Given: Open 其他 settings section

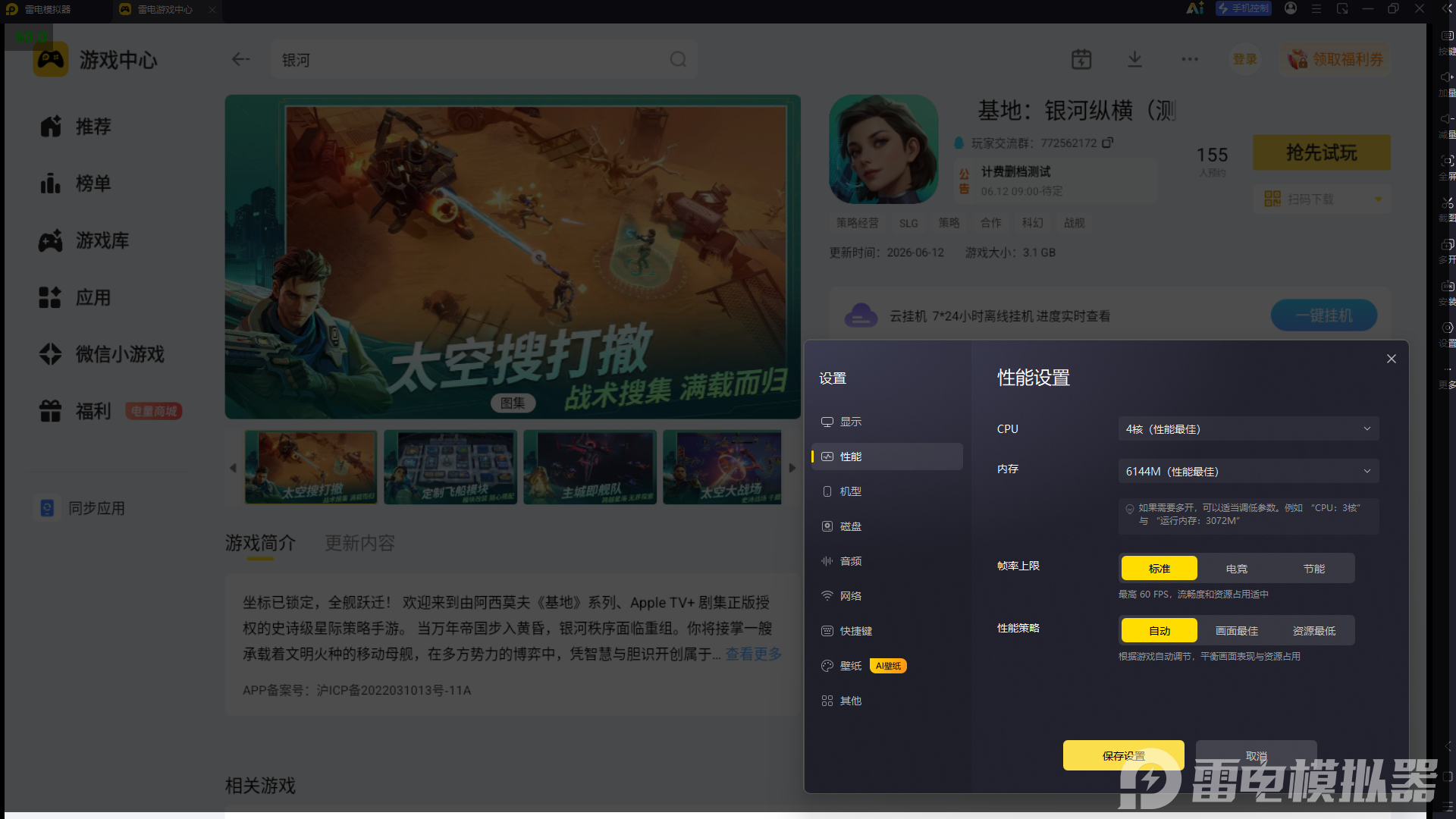Looking at the screenshot, I should click(x=887, y=701).
